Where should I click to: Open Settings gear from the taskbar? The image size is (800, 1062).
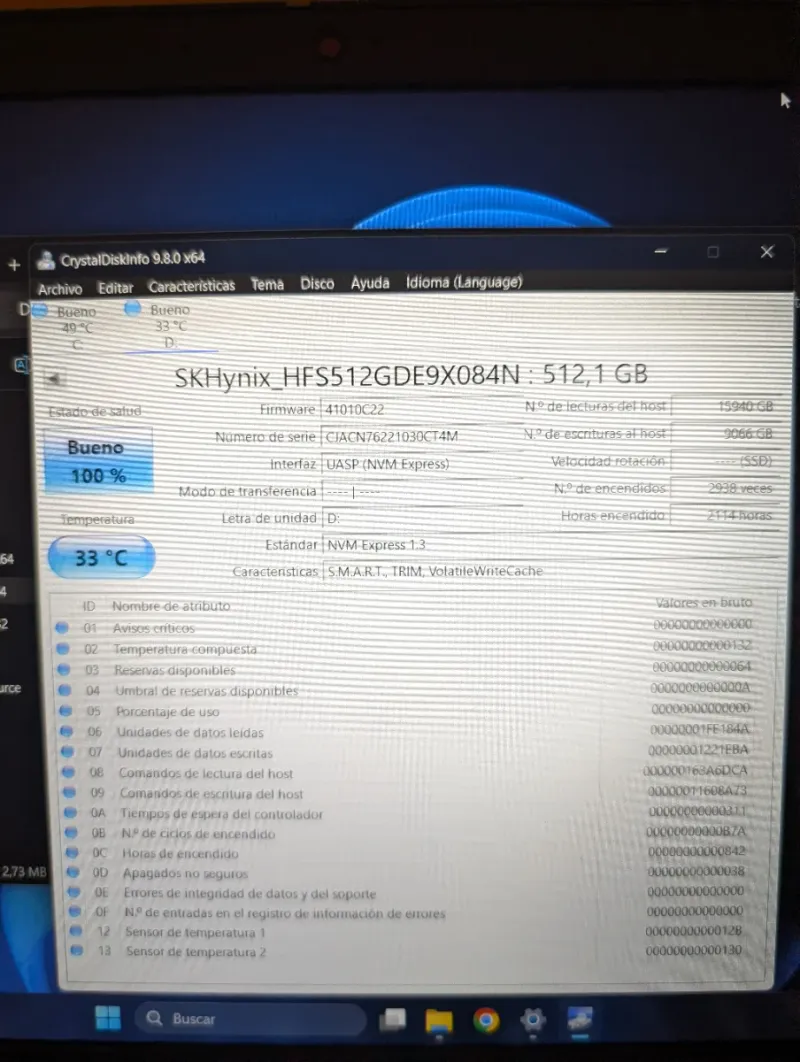(532, 1019)
